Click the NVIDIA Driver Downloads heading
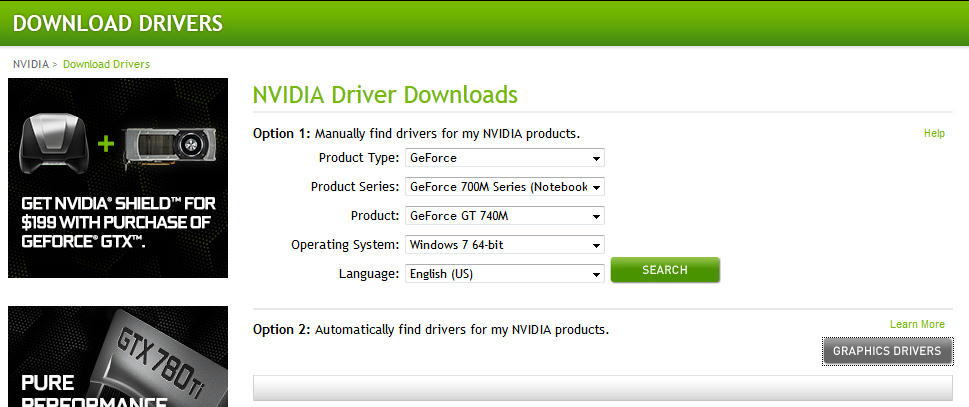Viewport: 969px width, 407px height. 385,95
